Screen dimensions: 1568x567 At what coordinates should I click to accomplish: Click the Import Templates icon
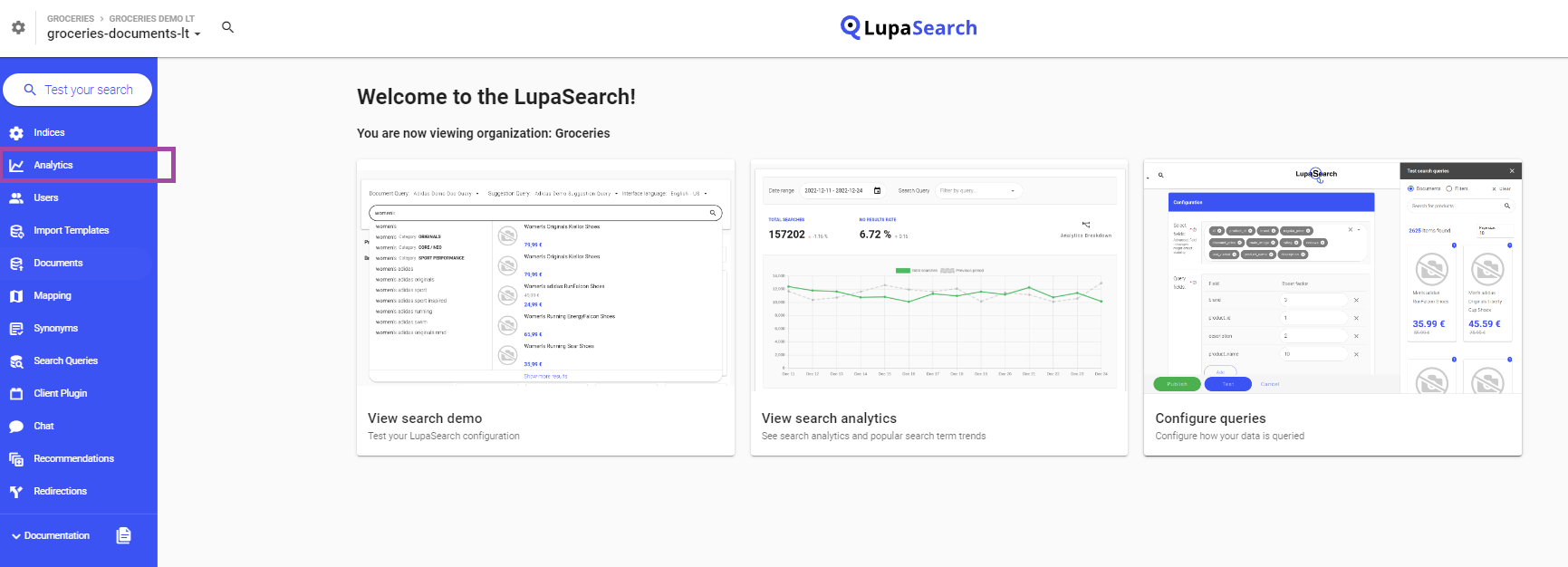click(x=16, y=231)
